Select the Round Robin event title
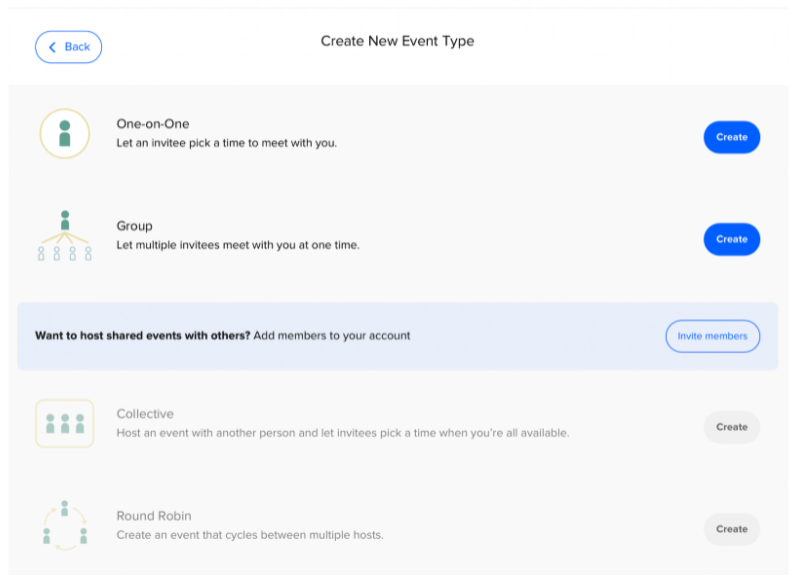Screen dimensions: 794x583 coord(154,516)
